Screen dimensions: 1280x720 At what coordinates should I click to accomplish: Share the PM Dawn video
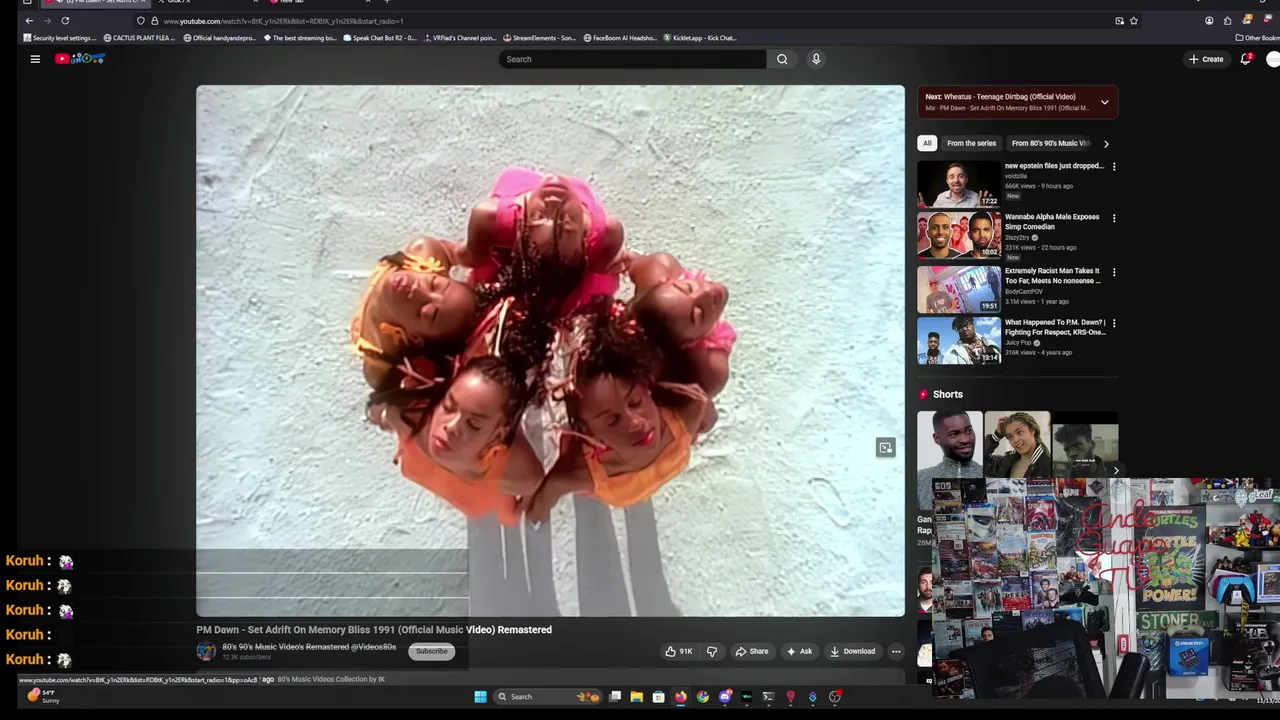pyautogui.click(x=752, y=651)
